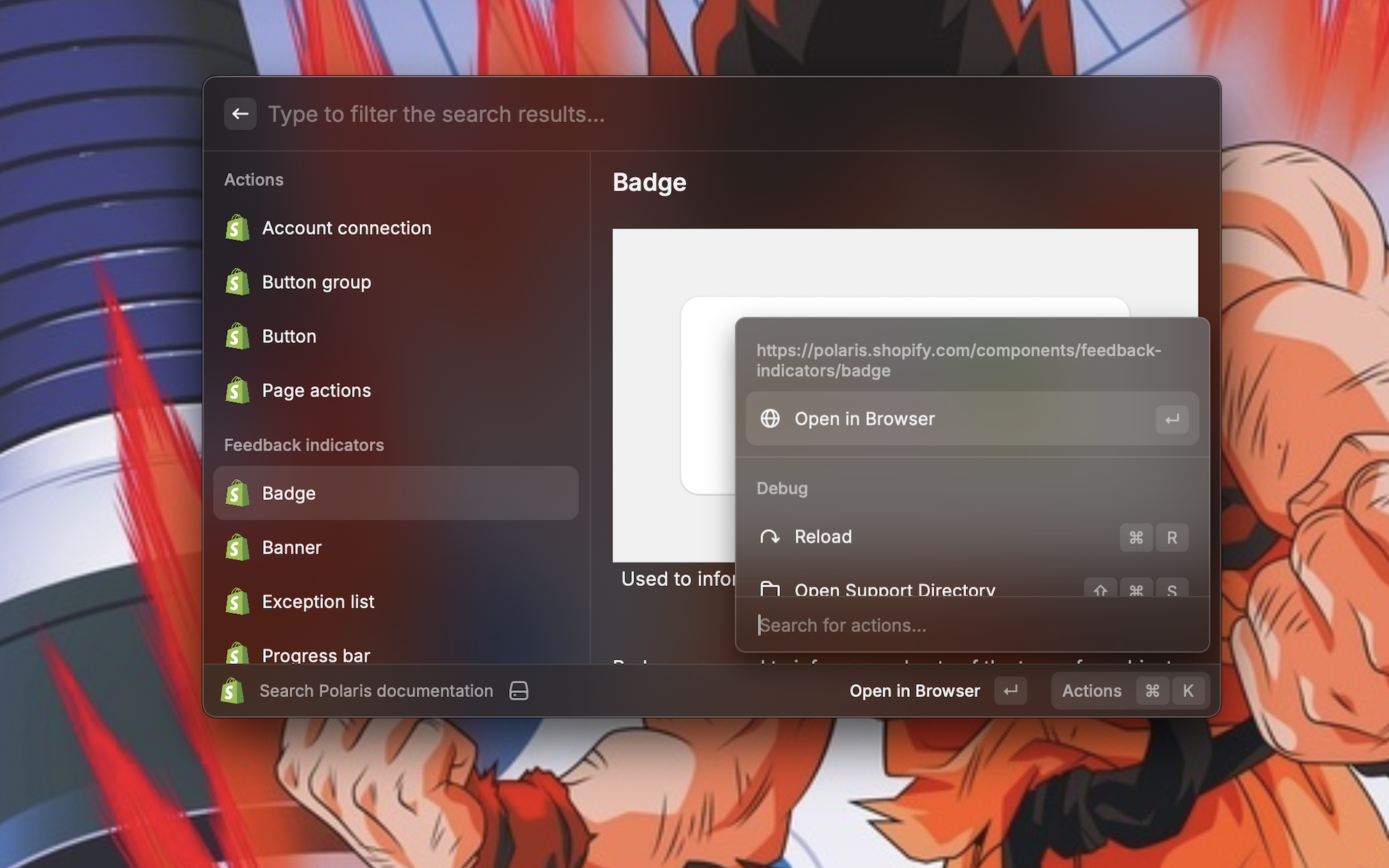Click the Reload circular arrow icon
The height and width of the screenshot is (868, 1389).
pos(770,537)
